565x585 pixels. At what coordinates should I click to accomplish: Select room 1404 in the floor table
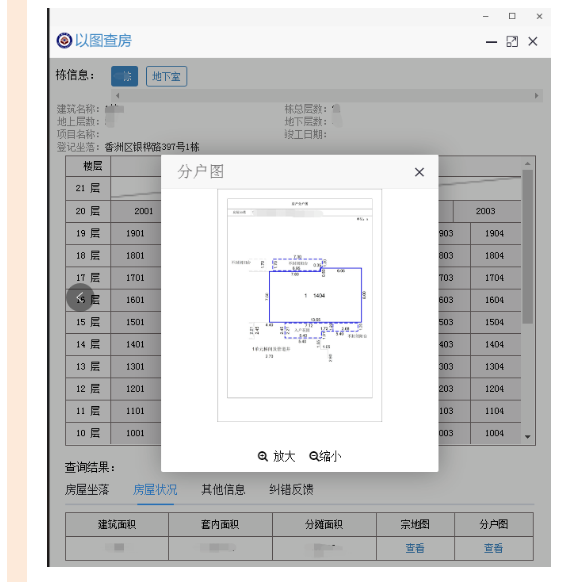[x=494, y=344]
